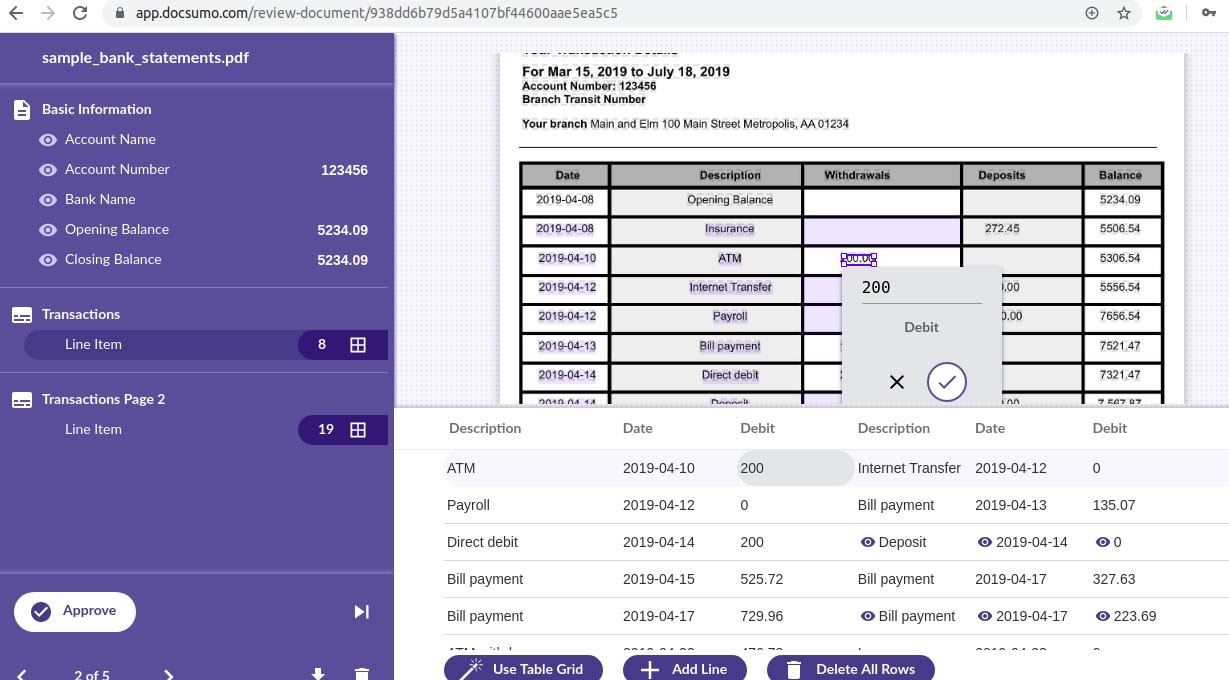Click sample_bank_statements.pdf file title

pos(145,57)
